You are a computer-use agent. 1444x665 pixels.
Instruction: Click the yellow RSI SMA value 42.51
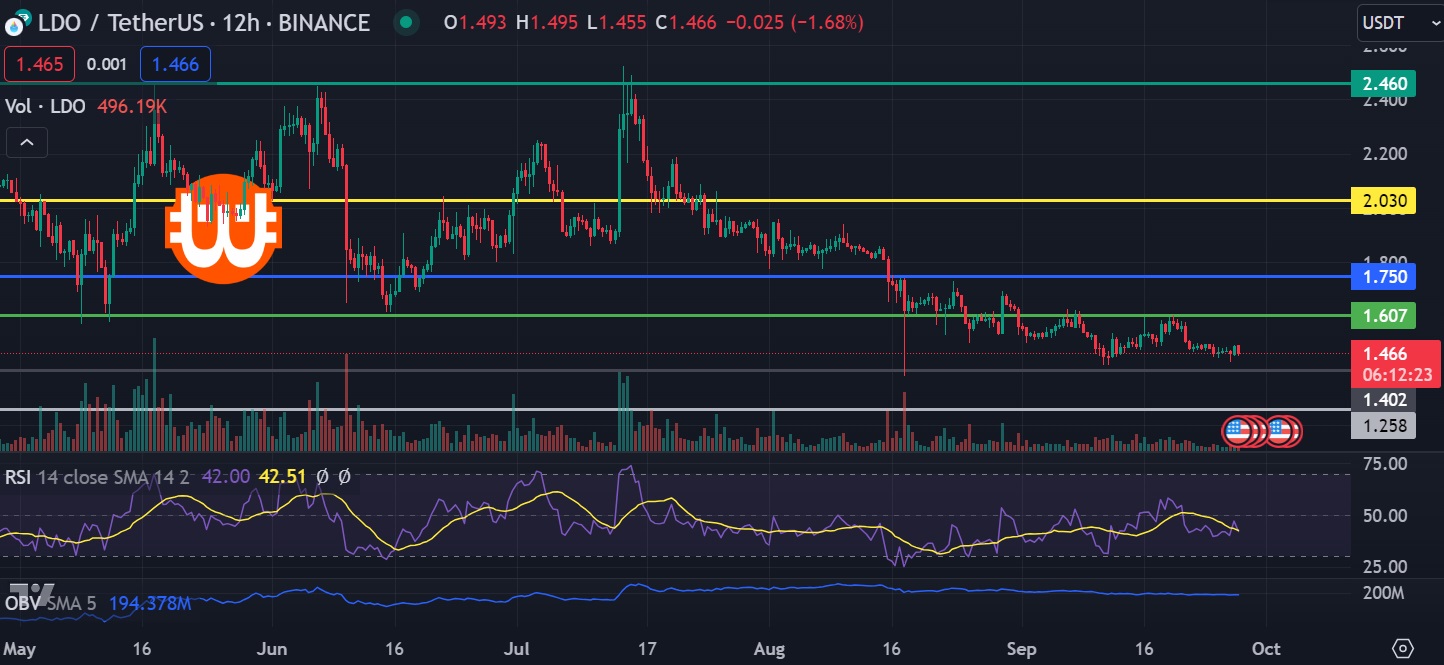click(282, 477)
